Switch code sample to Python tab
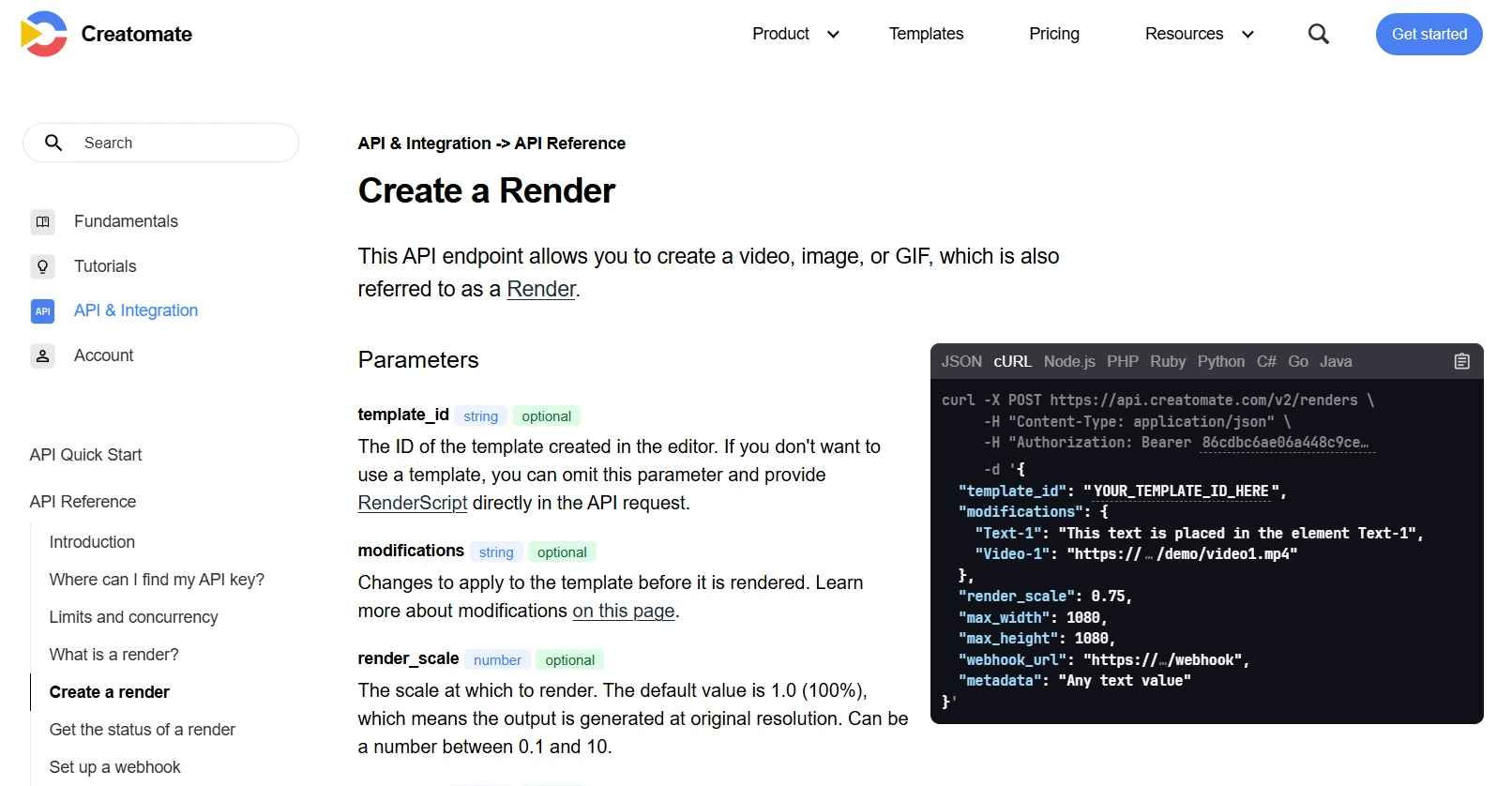The height and width of the screenshot is (786, 1512). (x=1220, y=361)
